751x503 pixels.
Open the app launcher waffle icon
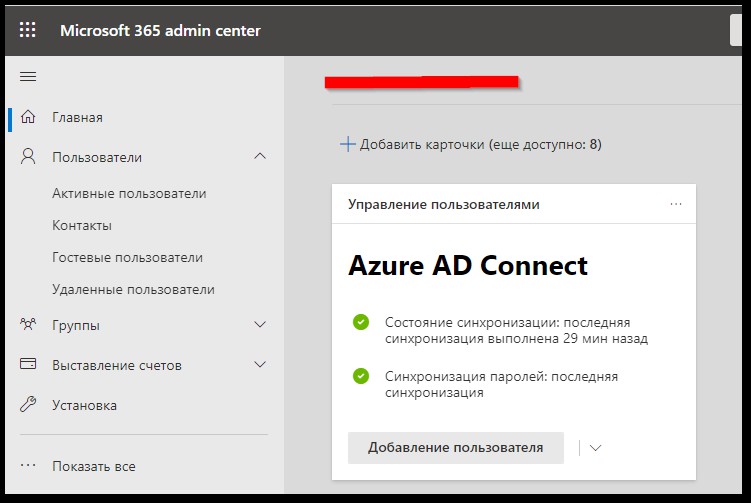coord(28,30)
